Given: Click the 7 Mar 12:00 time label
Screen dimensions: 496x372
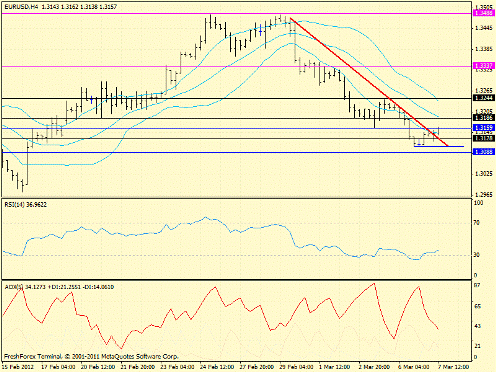Looking at the screenshot, I should pos(454,367).
